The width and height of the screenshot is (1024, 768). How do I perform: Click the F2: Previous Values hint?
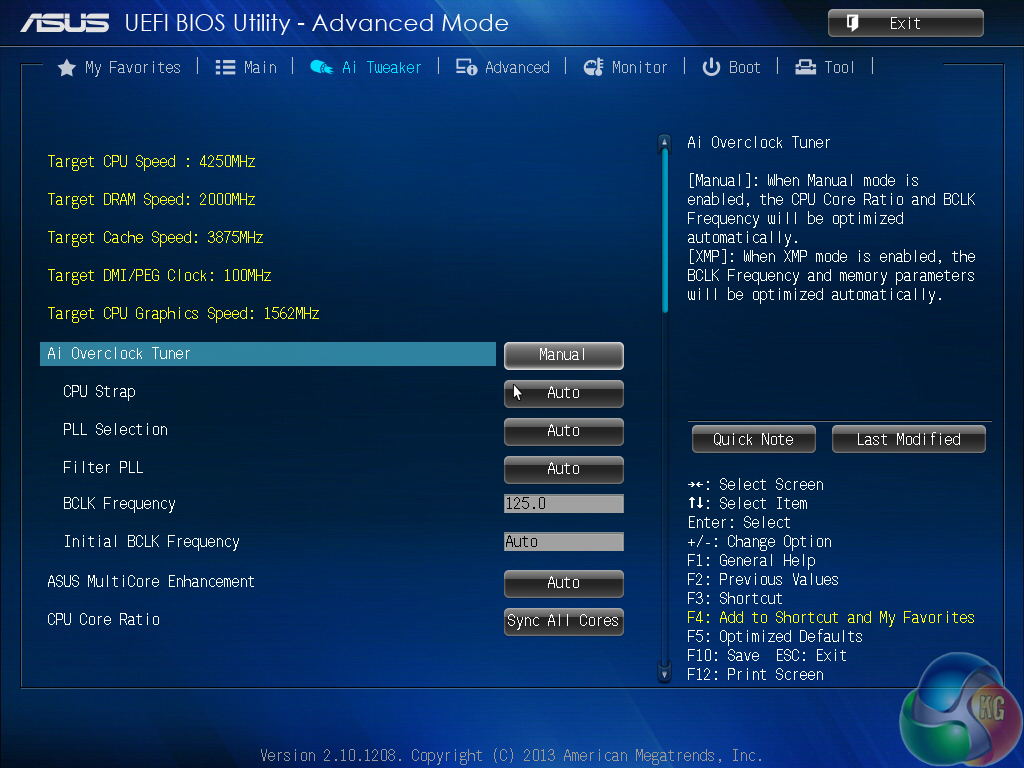point(763,580)
